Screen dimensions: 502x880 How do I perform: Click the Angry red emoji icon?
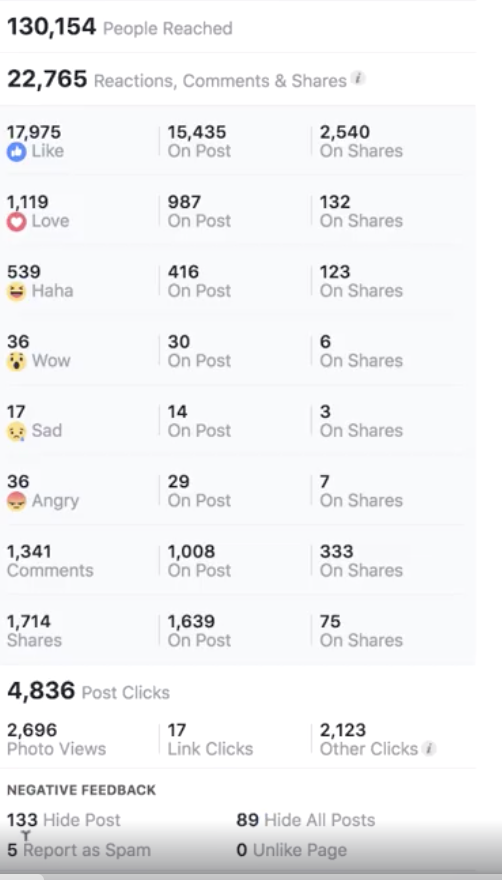point(16,501)
